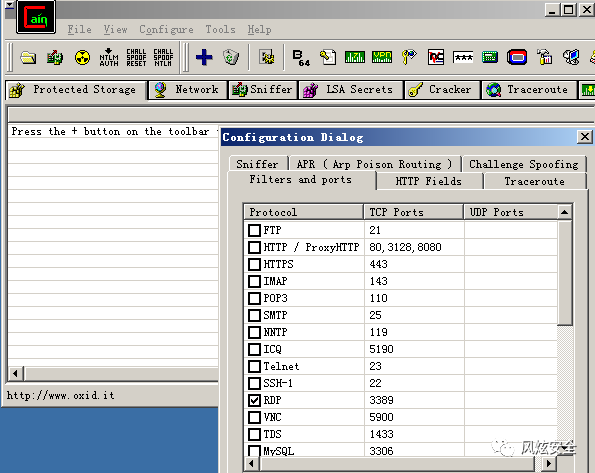Click the protocol list scroll up arrow
The width and height of the screenshot is (595, 473).
click(x=564, y=212)
